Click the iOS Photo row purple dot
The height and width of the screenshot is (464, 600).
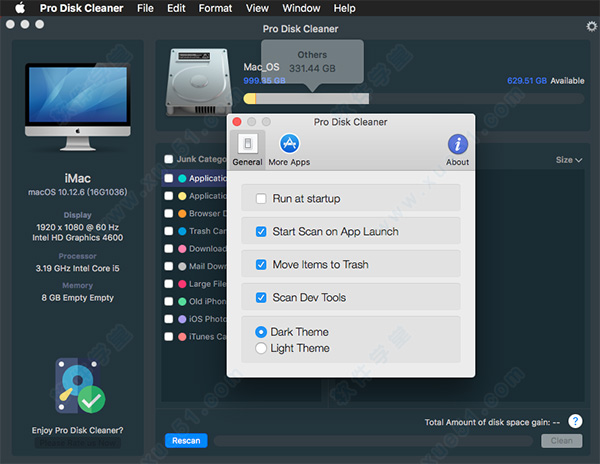tap(182, 319)
